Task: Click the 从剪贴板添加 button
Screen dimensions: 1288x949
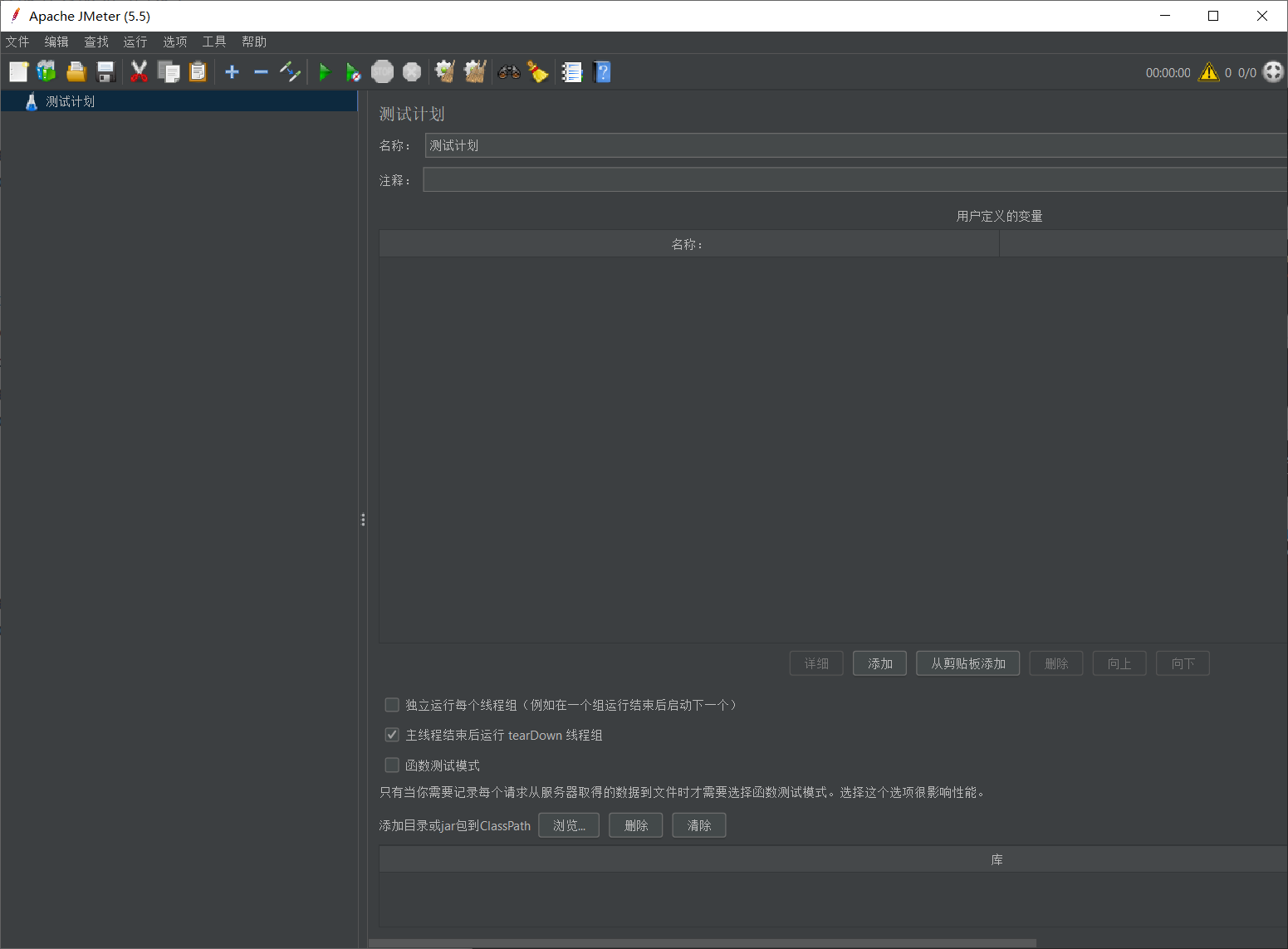Action: click(x=968, y=663)
